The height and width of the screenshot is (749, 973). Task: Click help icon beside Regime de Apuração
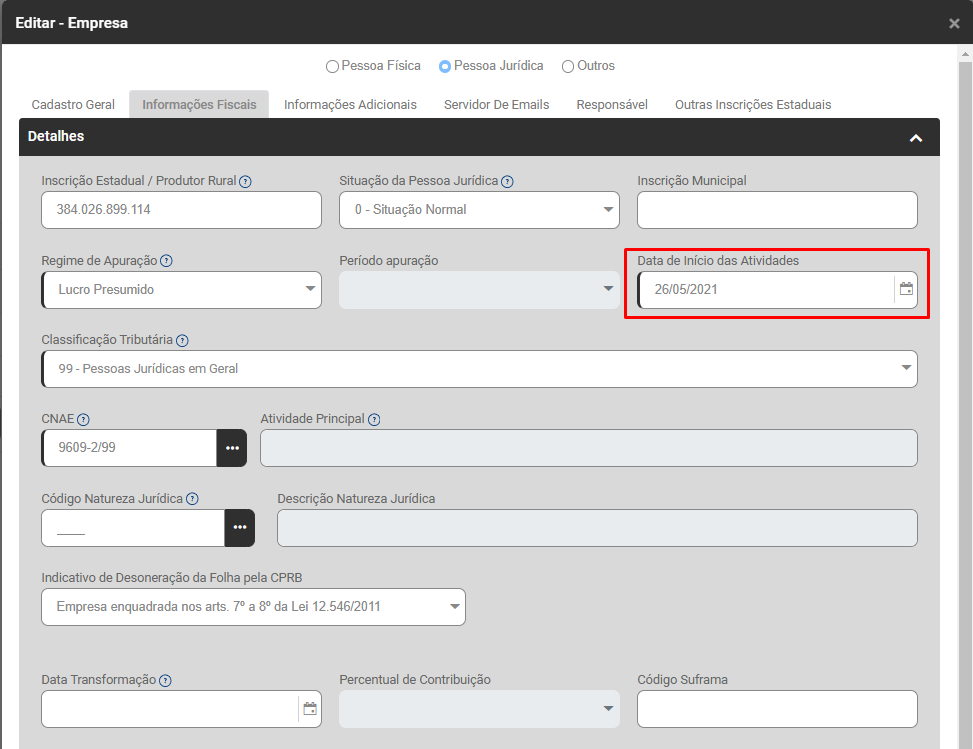166,261
